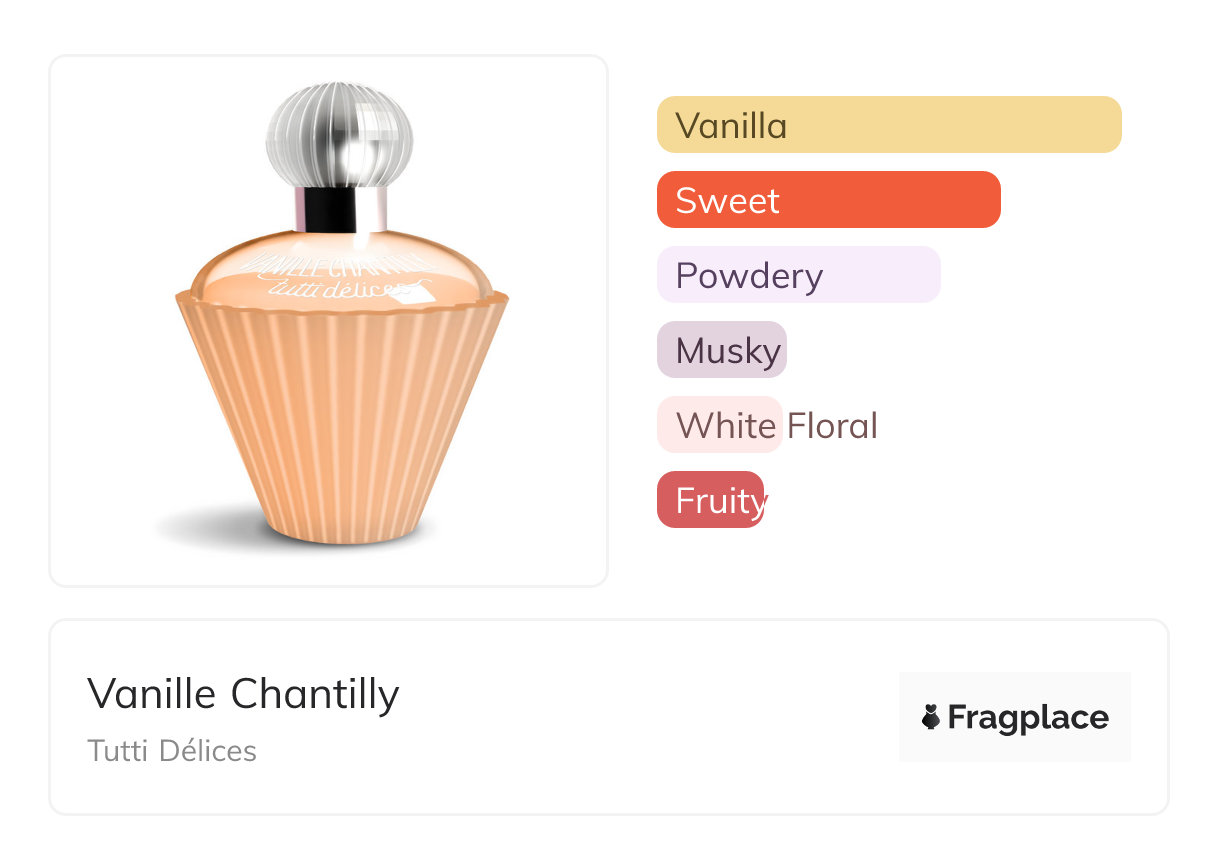The height and width of the screenshot is (864, 1218).
Task: Click the red Fruity accord bar
Action: pyautogui.click(x=710, y=500)
